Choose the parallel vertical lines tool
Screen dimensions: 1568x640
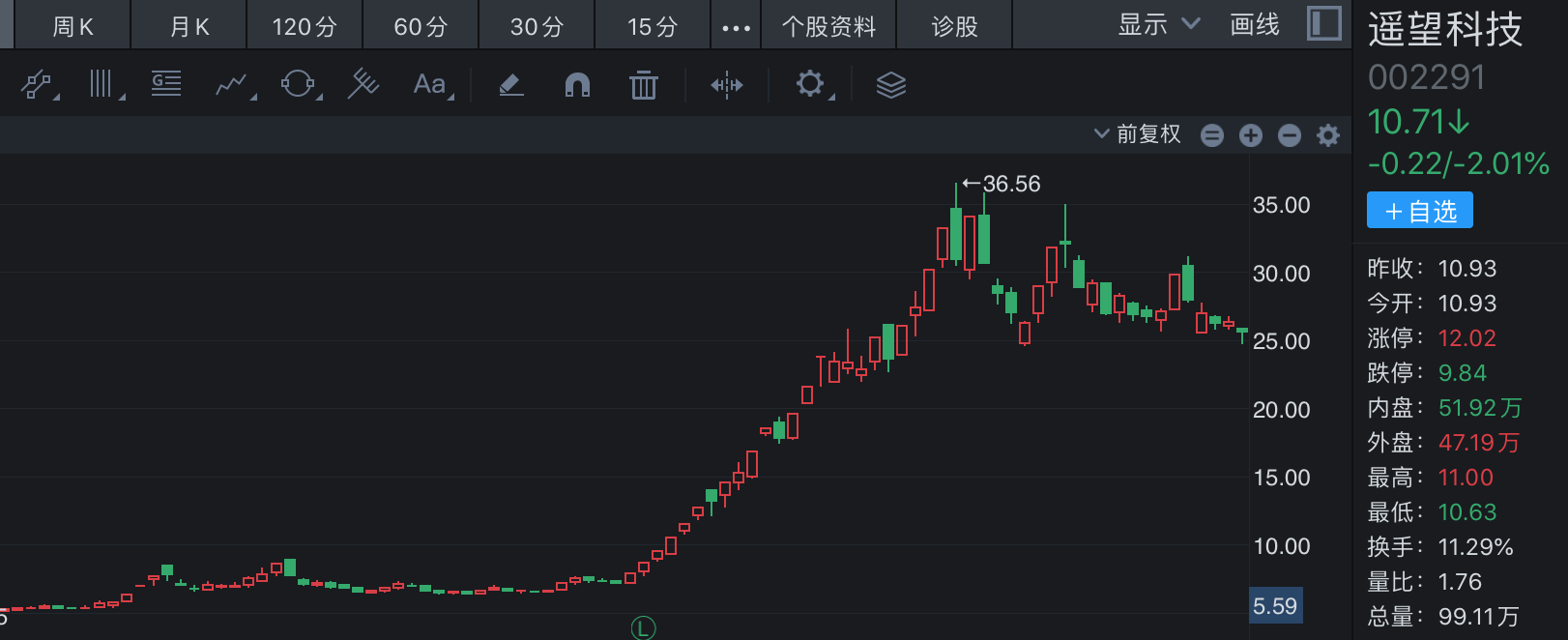[x=102, y=85]
